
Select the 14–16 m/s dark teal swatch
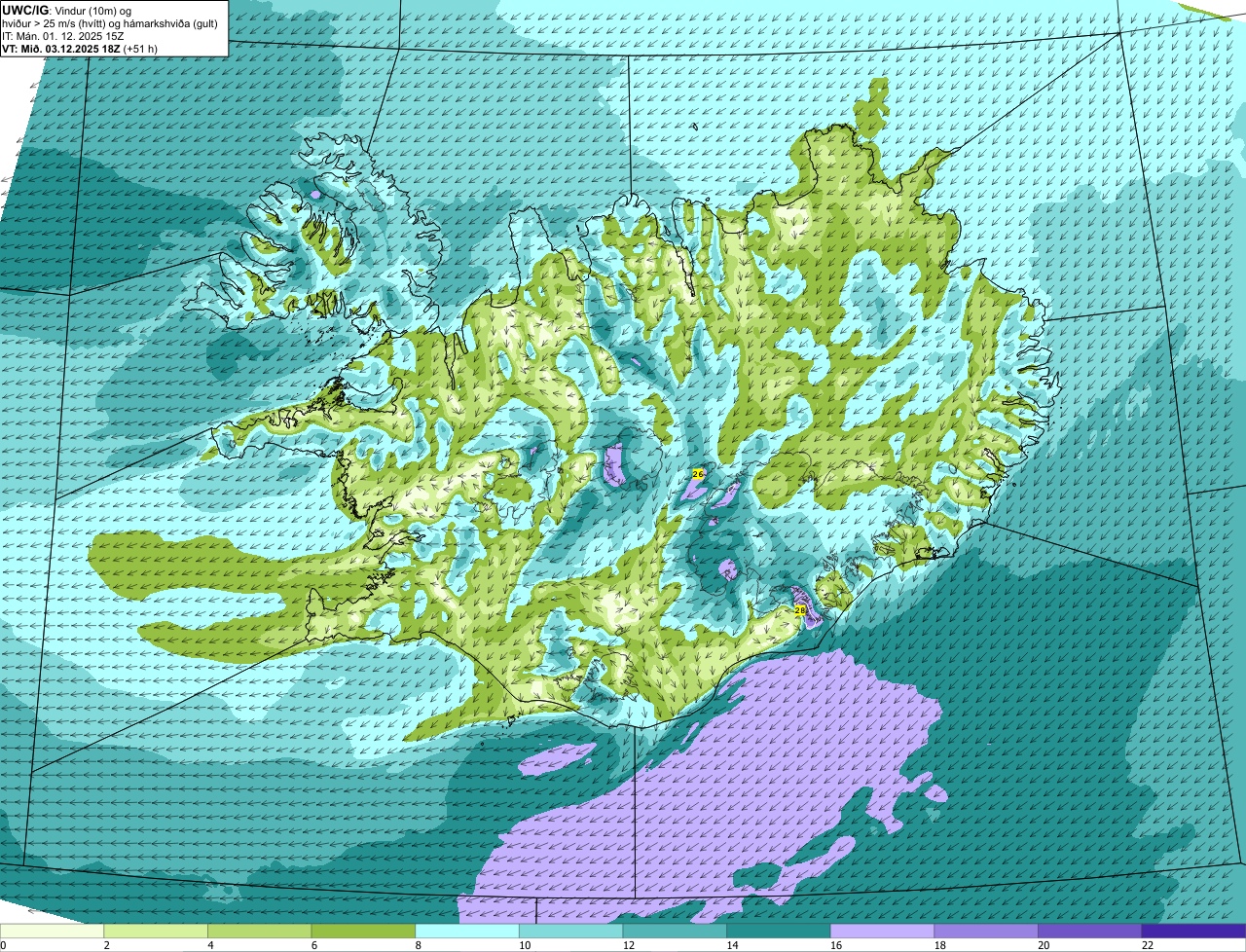pyautogui.click(x=779, y=932)
